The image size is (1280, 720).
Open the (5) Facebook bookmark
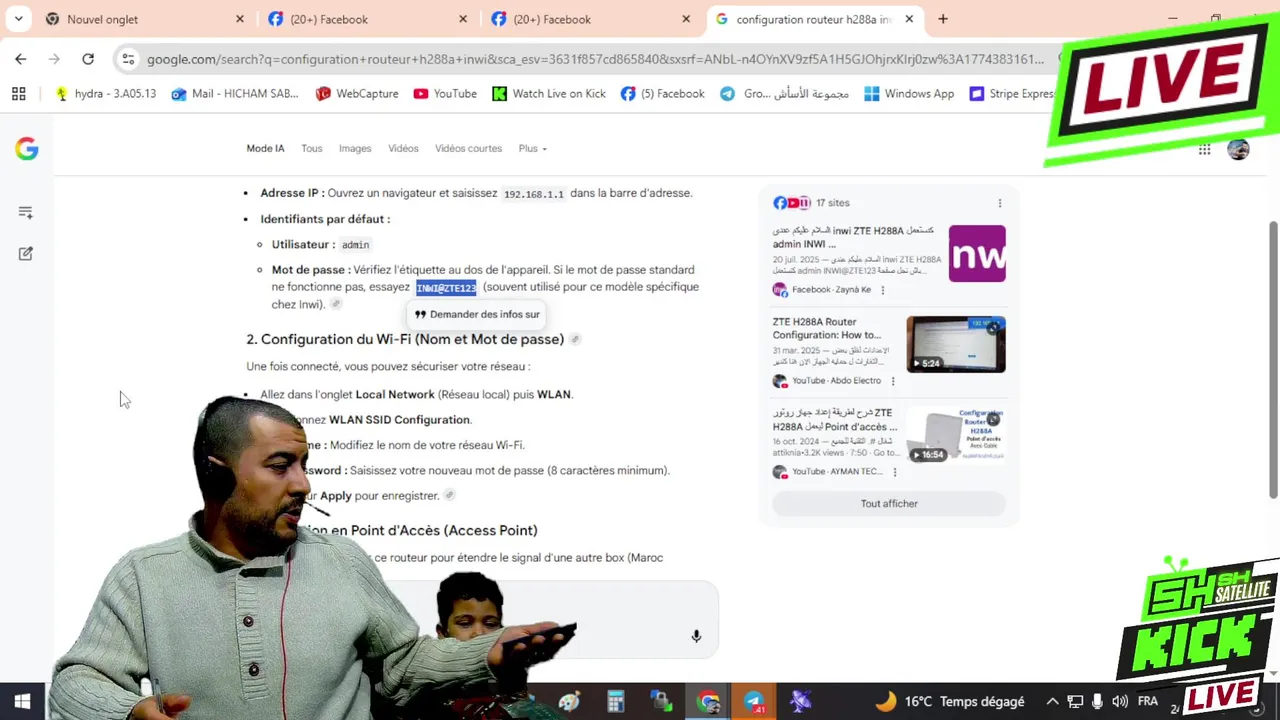[x=662, y=93]
